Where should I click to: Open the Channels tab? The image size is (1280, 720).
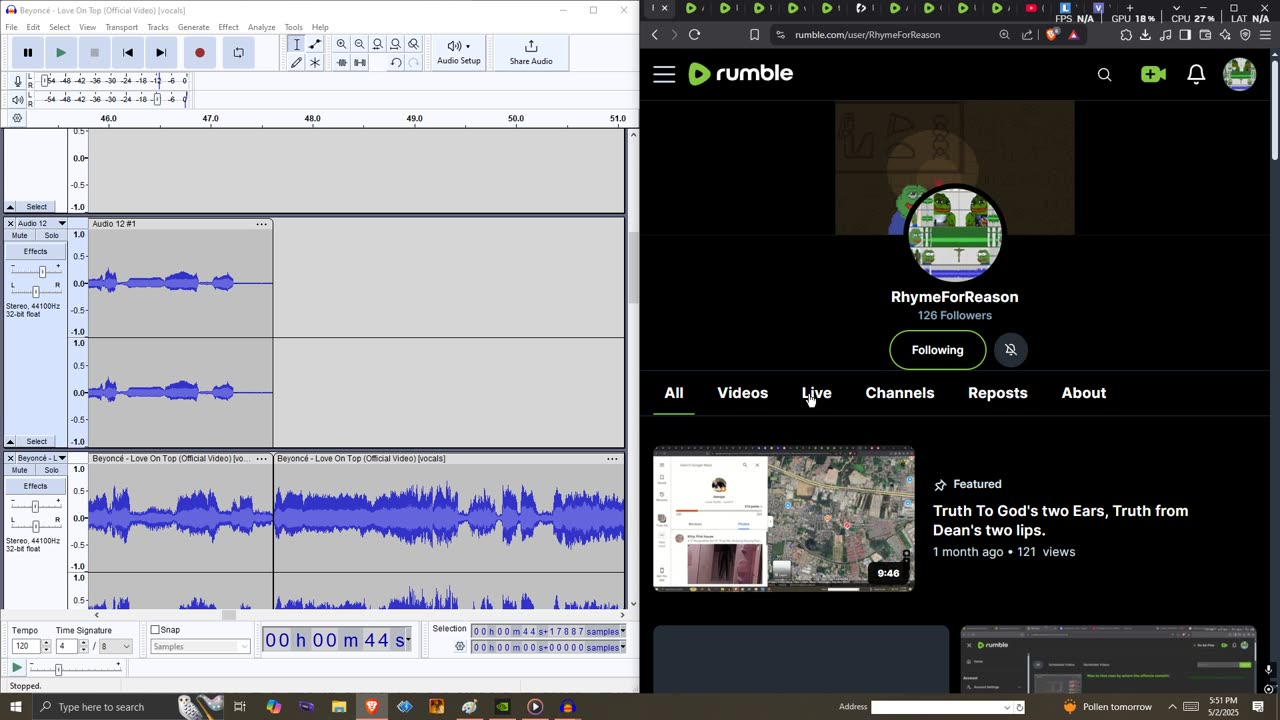pyautogui.click(x=899, y=393)
